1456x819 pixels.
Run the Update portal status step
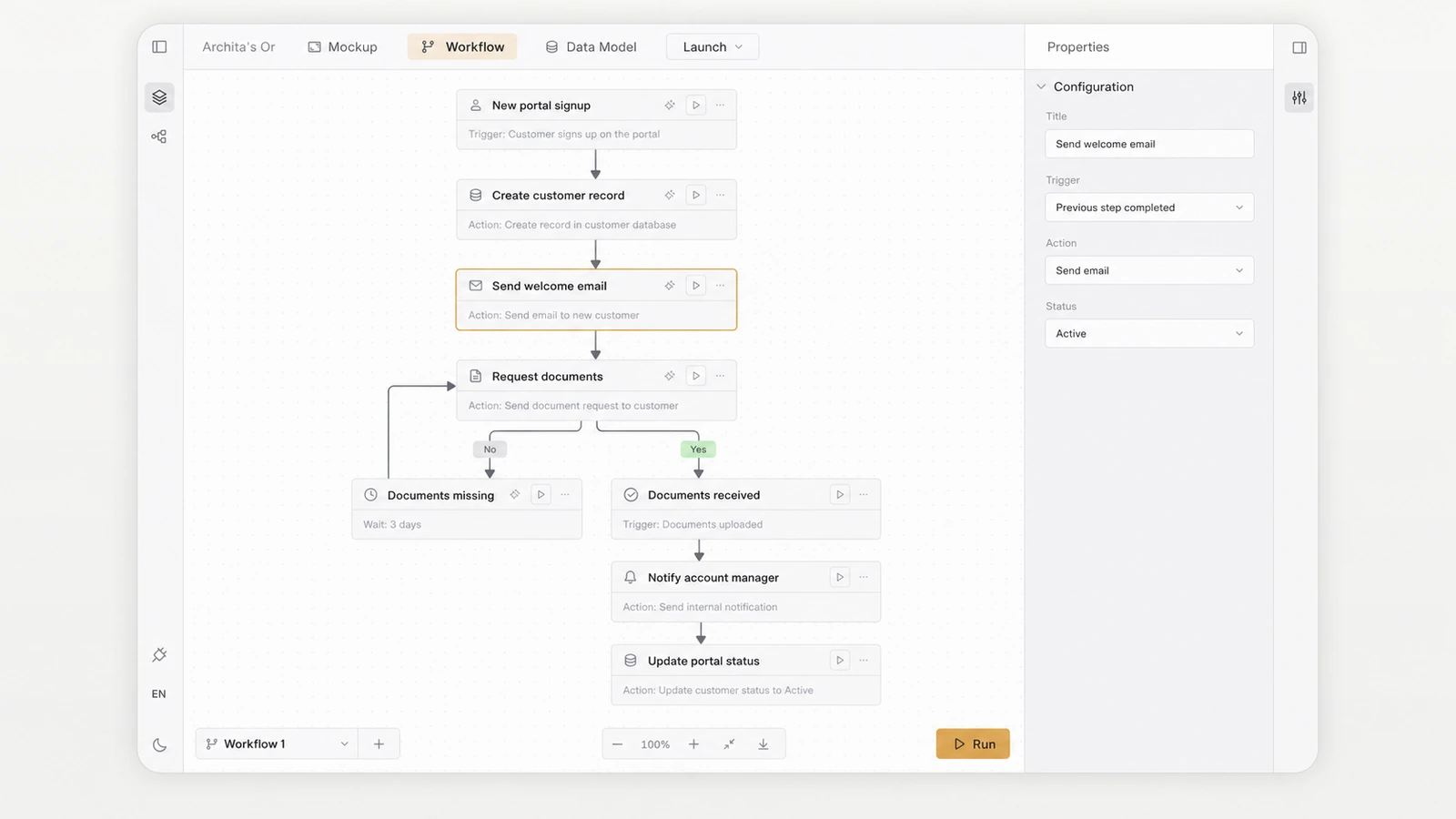840,661
